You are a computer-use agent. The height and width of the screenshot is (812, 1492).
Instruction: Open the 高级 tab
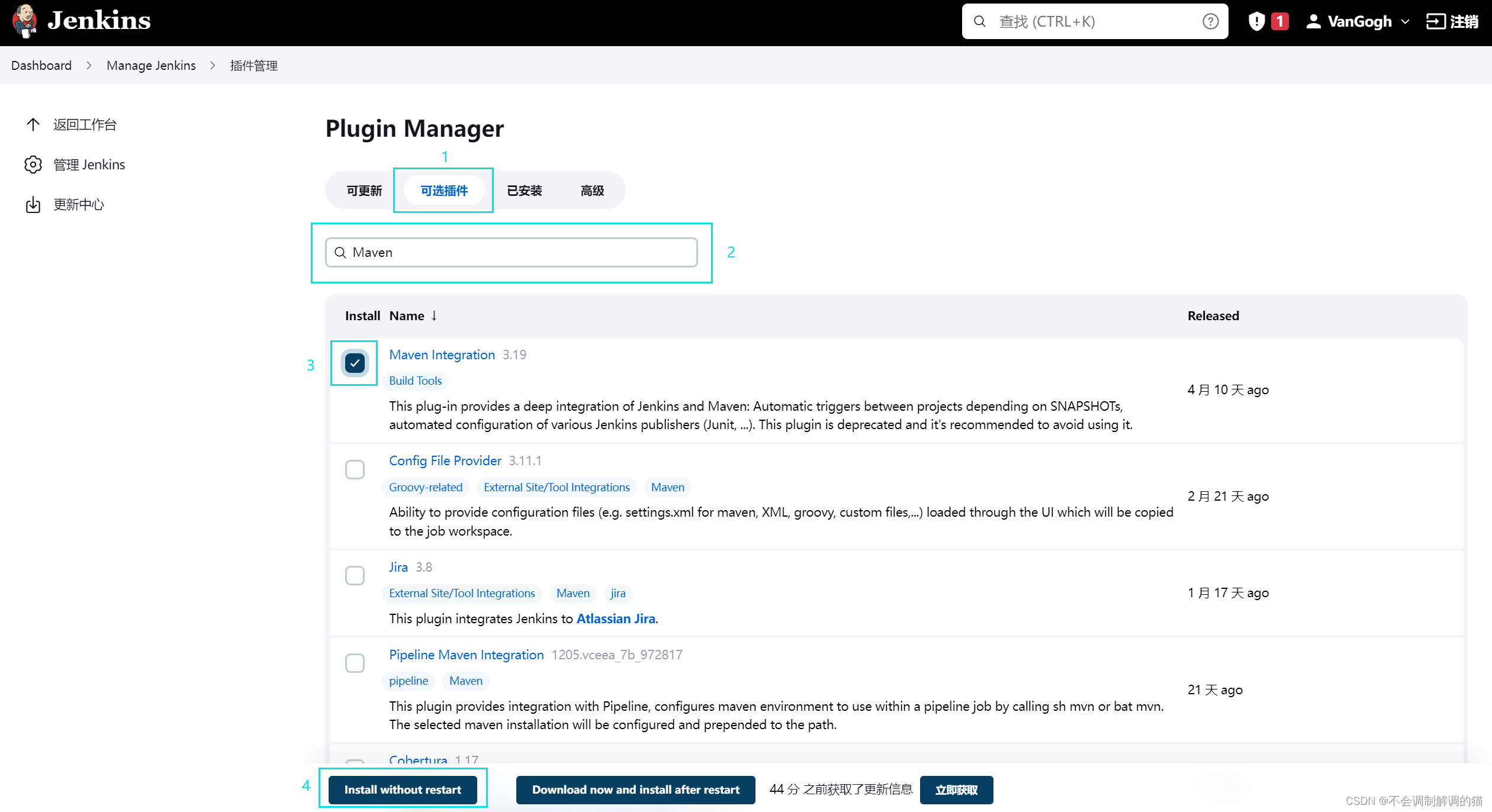tap(591, 191)
